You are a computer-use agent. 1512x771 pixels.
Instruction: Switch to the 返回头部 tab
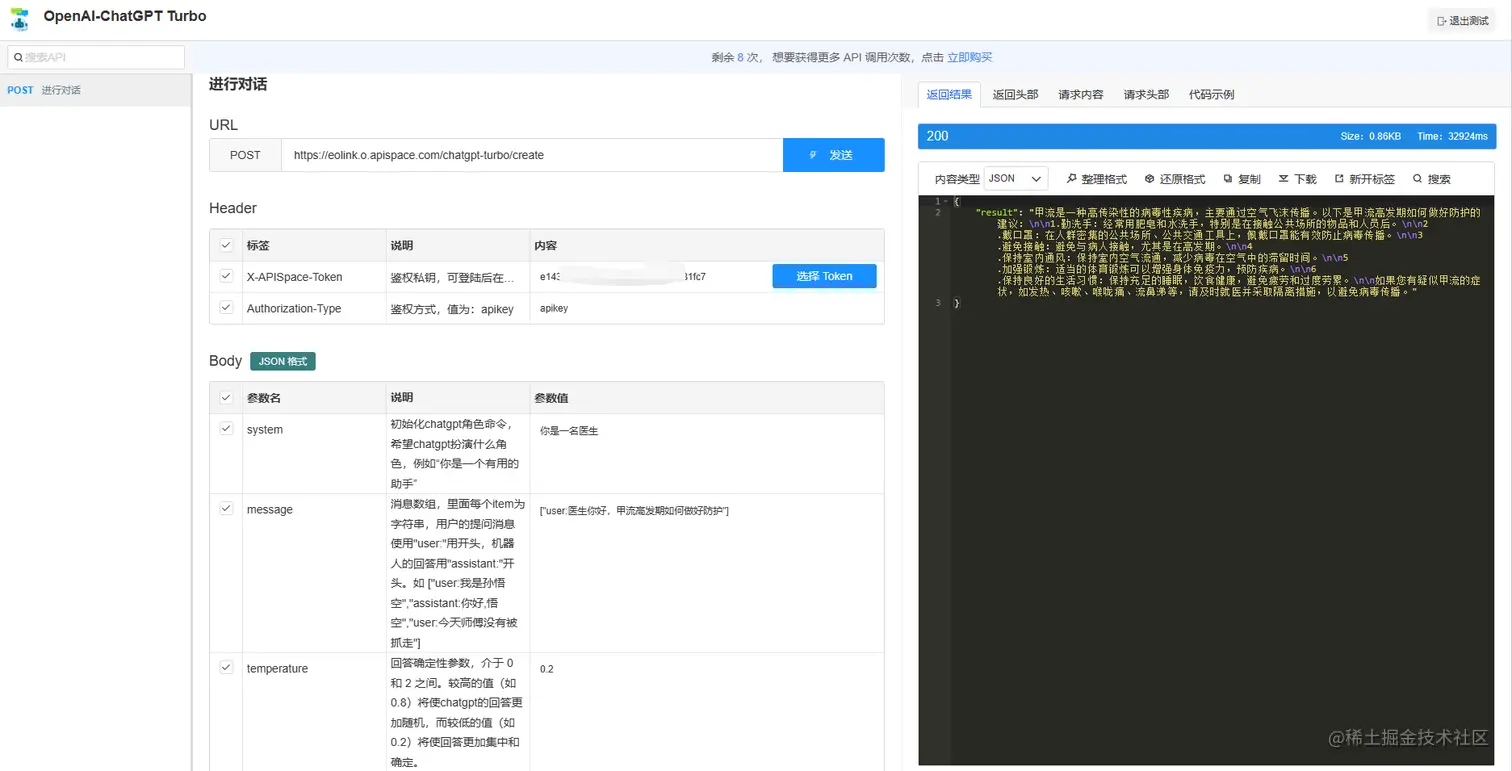pos(1015,95)
